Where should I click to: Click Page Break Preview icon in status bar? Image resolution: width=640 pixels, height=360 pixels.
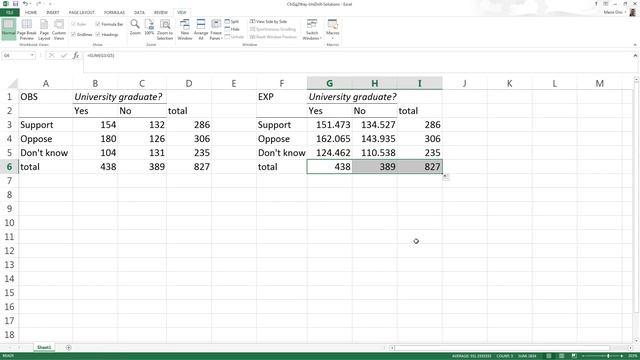[x=574, y=356]
